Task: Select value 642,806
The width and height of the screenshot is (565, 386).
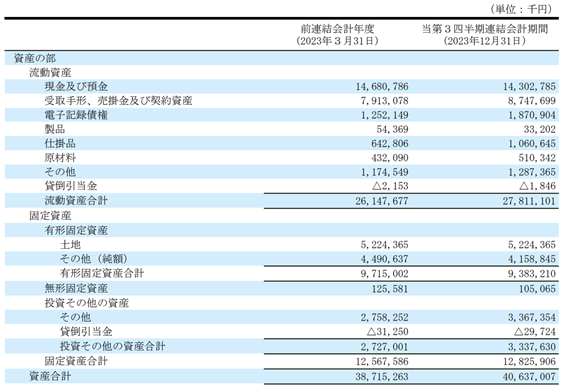Action: (x=390, y=143)
